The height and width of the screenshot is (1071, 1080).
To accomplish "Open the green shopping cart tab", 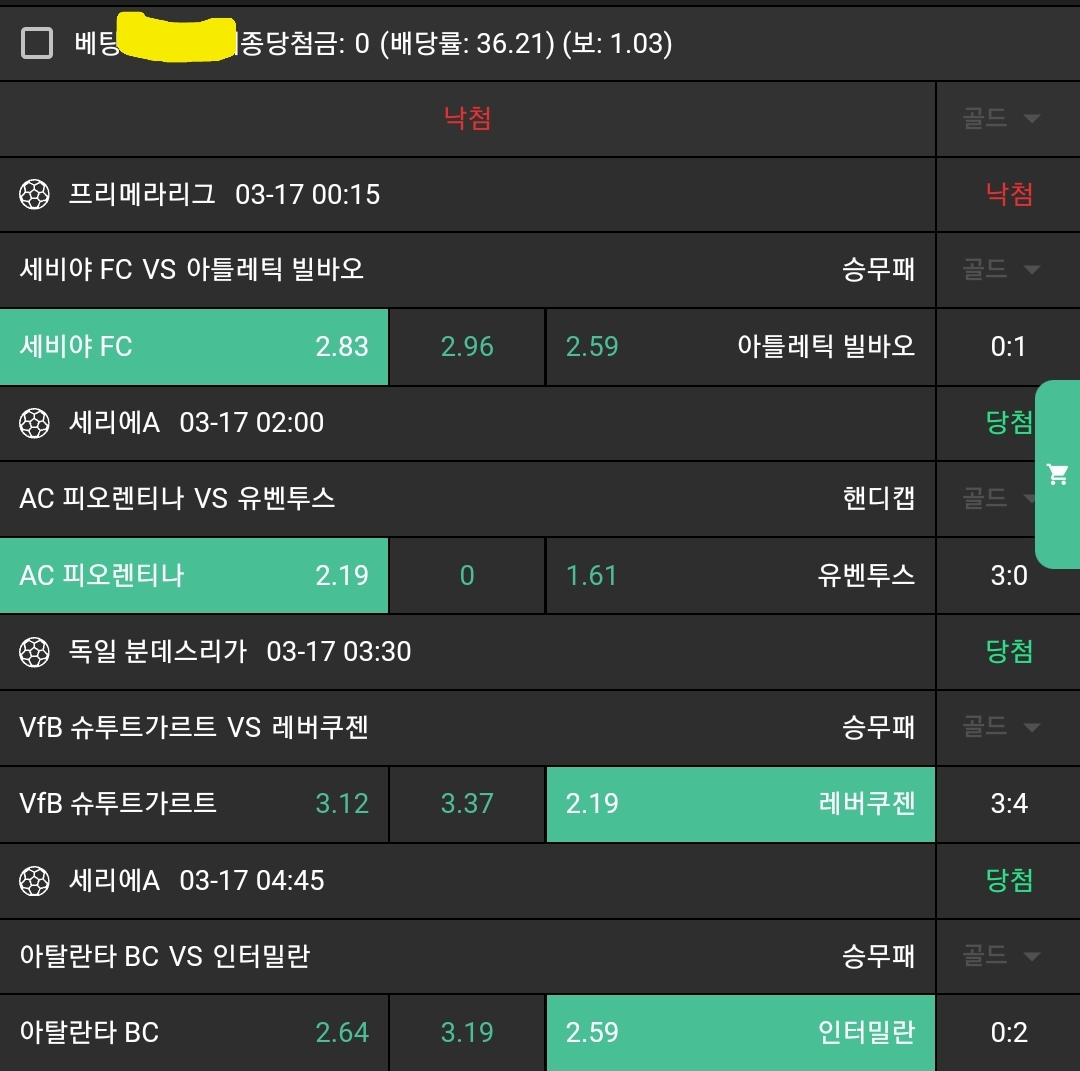I will pyautogui.click(x=1057, y=474).
